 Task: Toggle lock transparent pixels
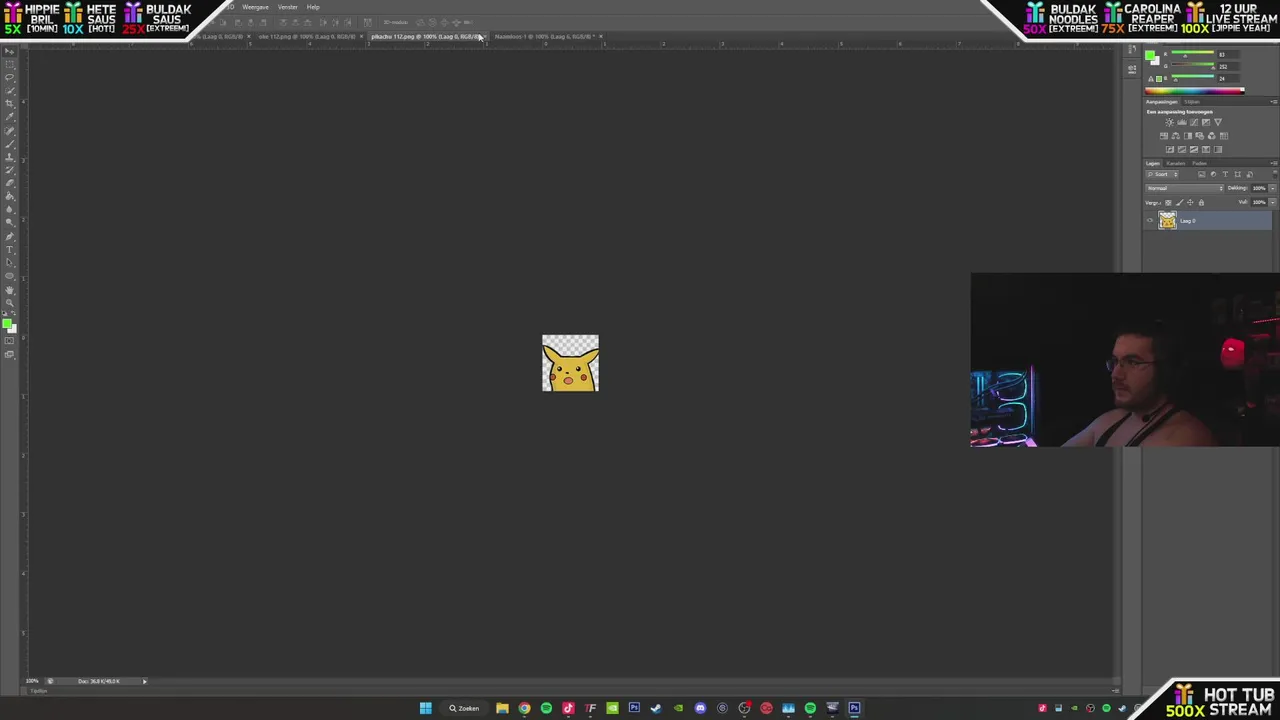[x=1168, y=202]
